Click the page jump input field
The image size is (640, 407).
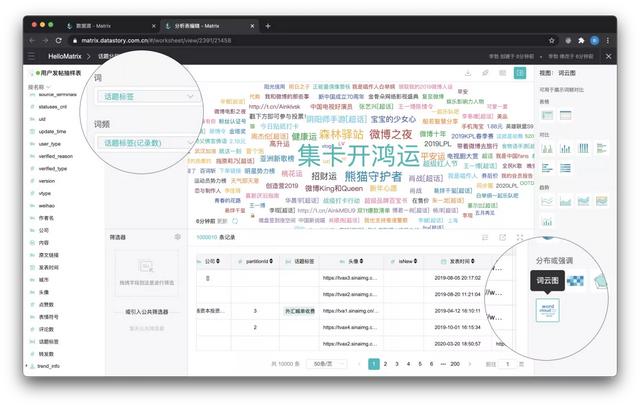pyautogui.click(x=507, y=364)
